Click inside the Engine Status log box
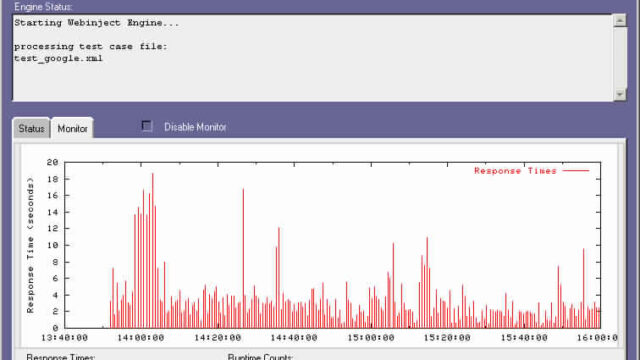 (313, 58)
